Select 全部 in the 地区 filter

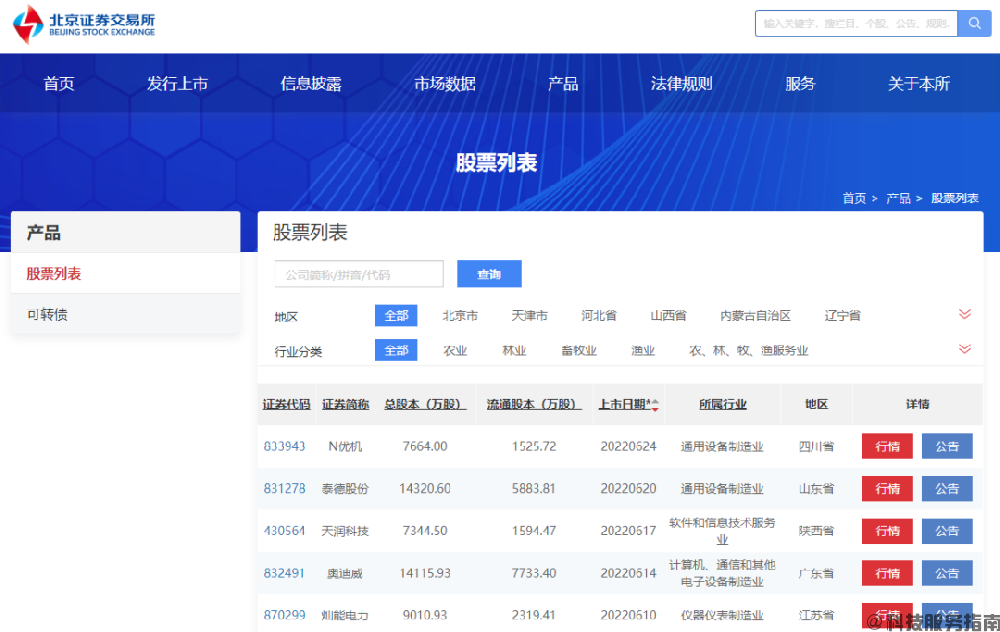click(x=396, y=316)
